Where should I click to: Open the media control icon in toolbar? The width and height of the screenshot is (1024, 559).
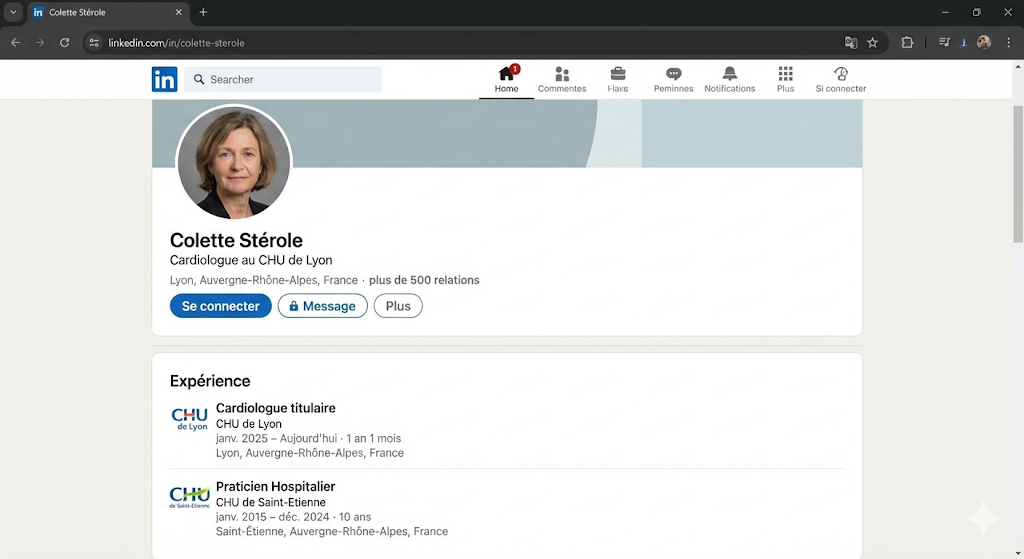(944, 42)
